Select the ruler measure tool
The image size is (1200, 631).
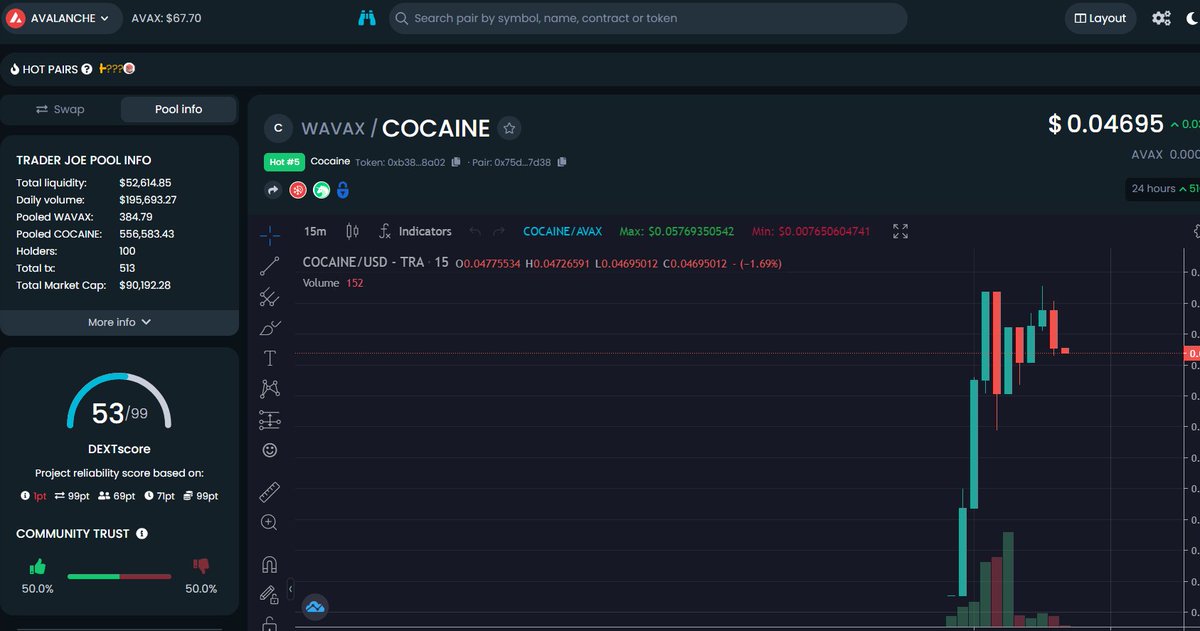coord(269,491)
